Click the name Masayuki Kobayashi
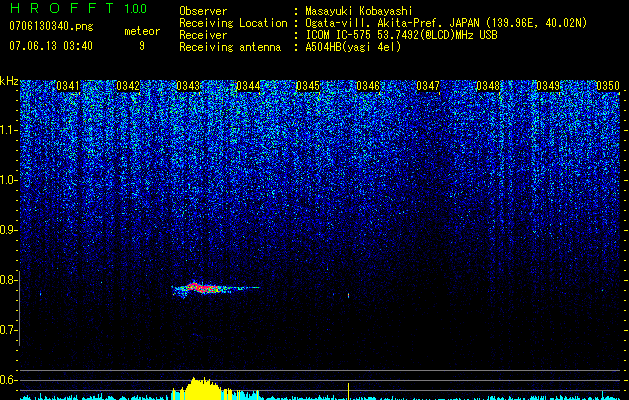 click(x=359, y=12)
